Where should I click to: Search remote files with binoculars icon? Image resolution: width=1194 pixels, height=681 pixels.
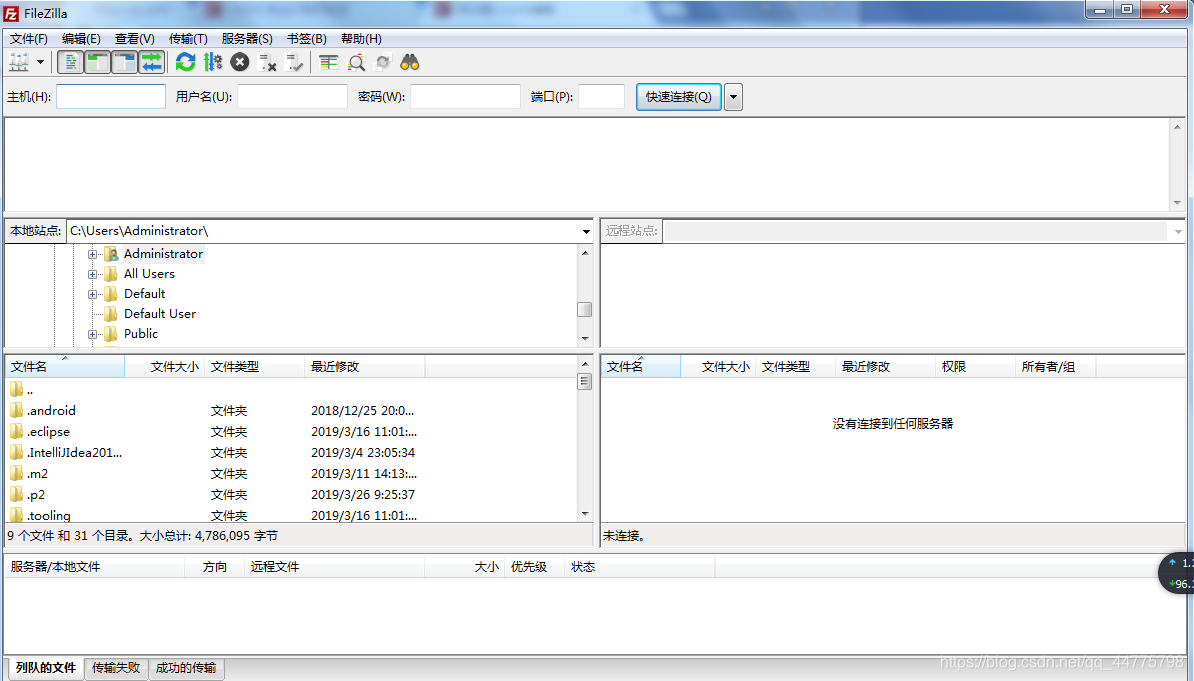coord(410,62)
